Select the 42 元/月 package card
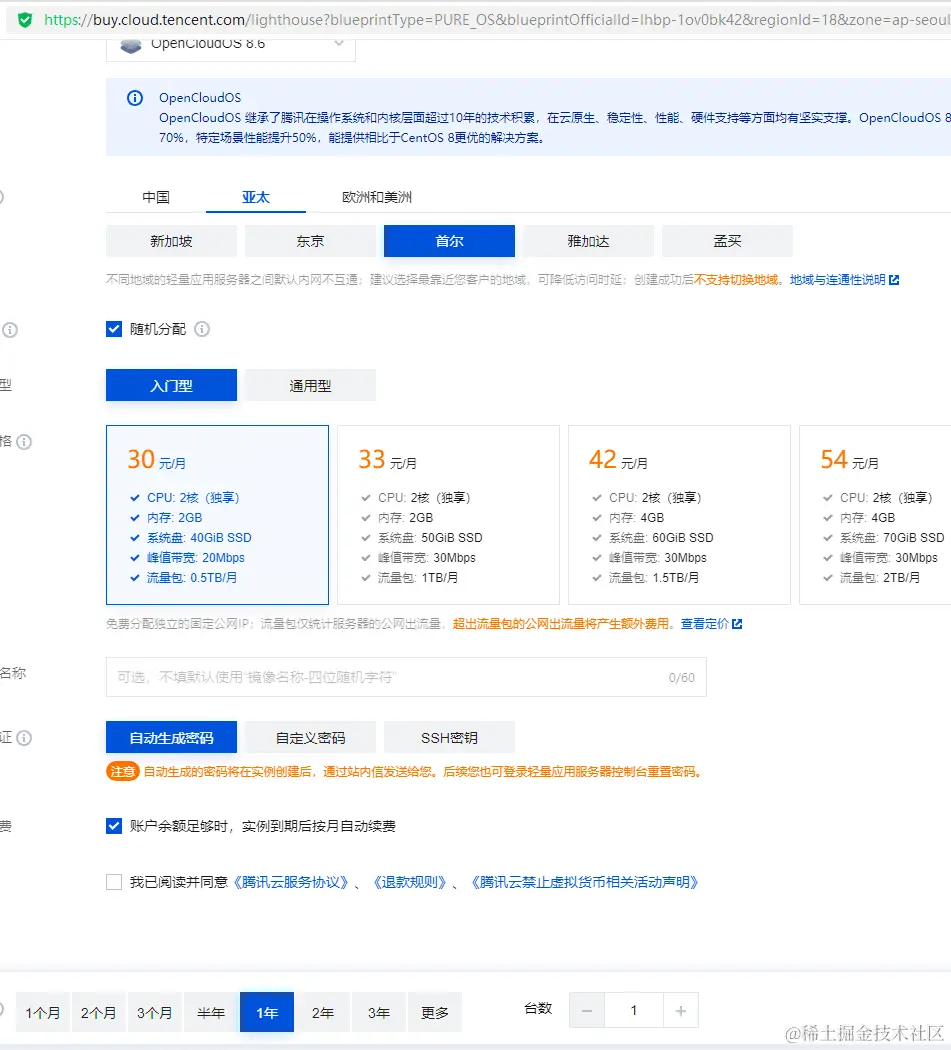The height and width of the screenshot is (1050, 951). click(679, 515)
